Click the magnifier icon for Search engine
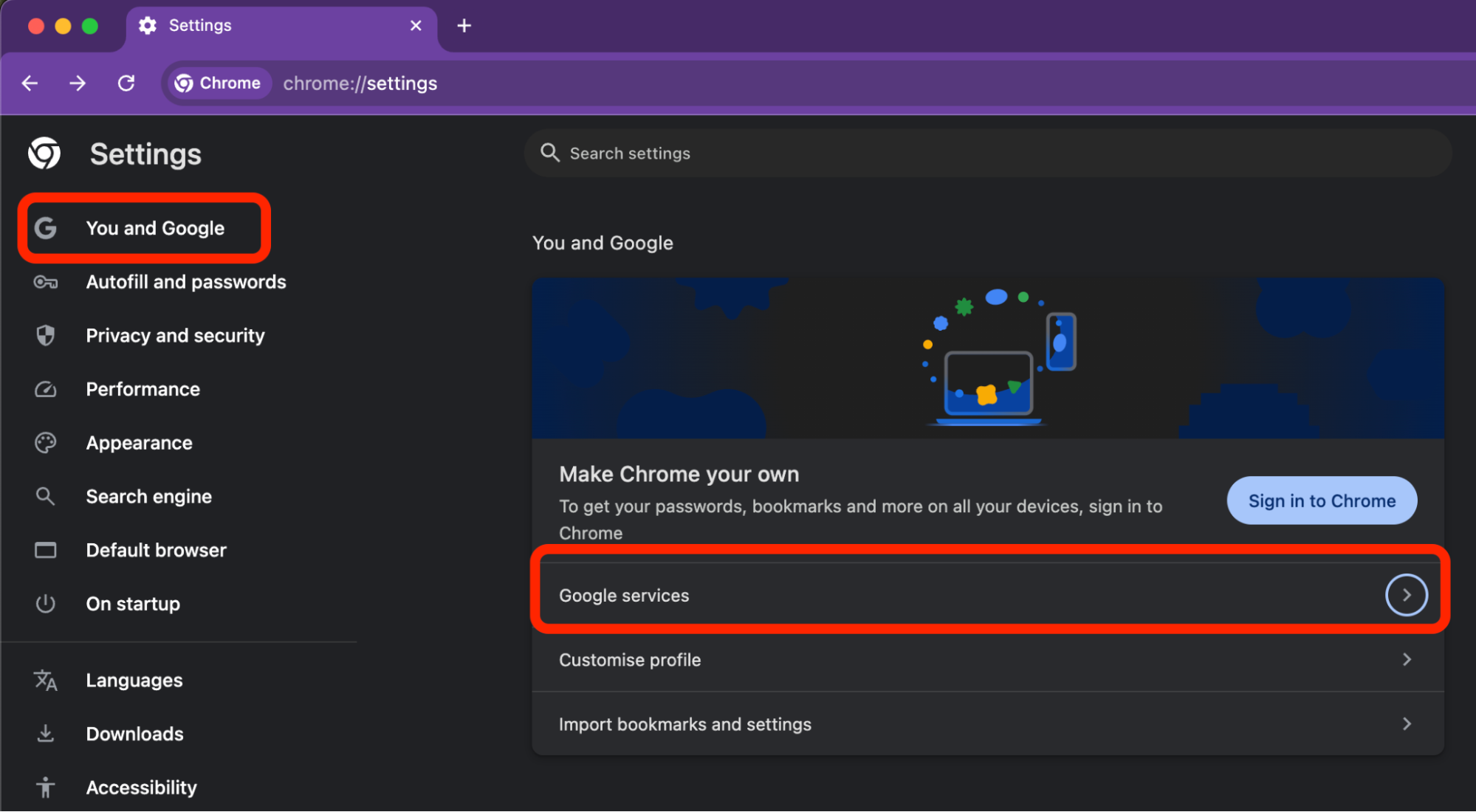1476x812 pixels. [x=46, y=496]
